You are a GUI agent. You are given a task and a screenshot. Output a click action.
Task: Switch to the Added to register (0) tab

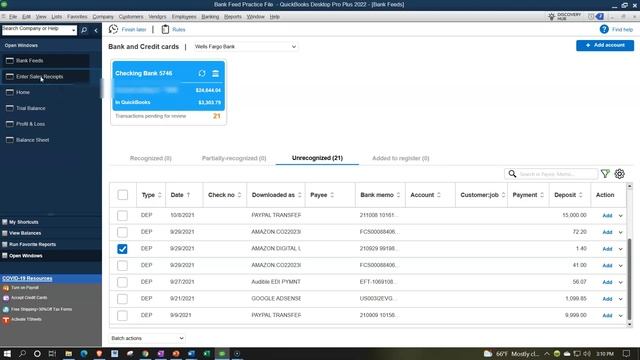[x=400, y=158]
